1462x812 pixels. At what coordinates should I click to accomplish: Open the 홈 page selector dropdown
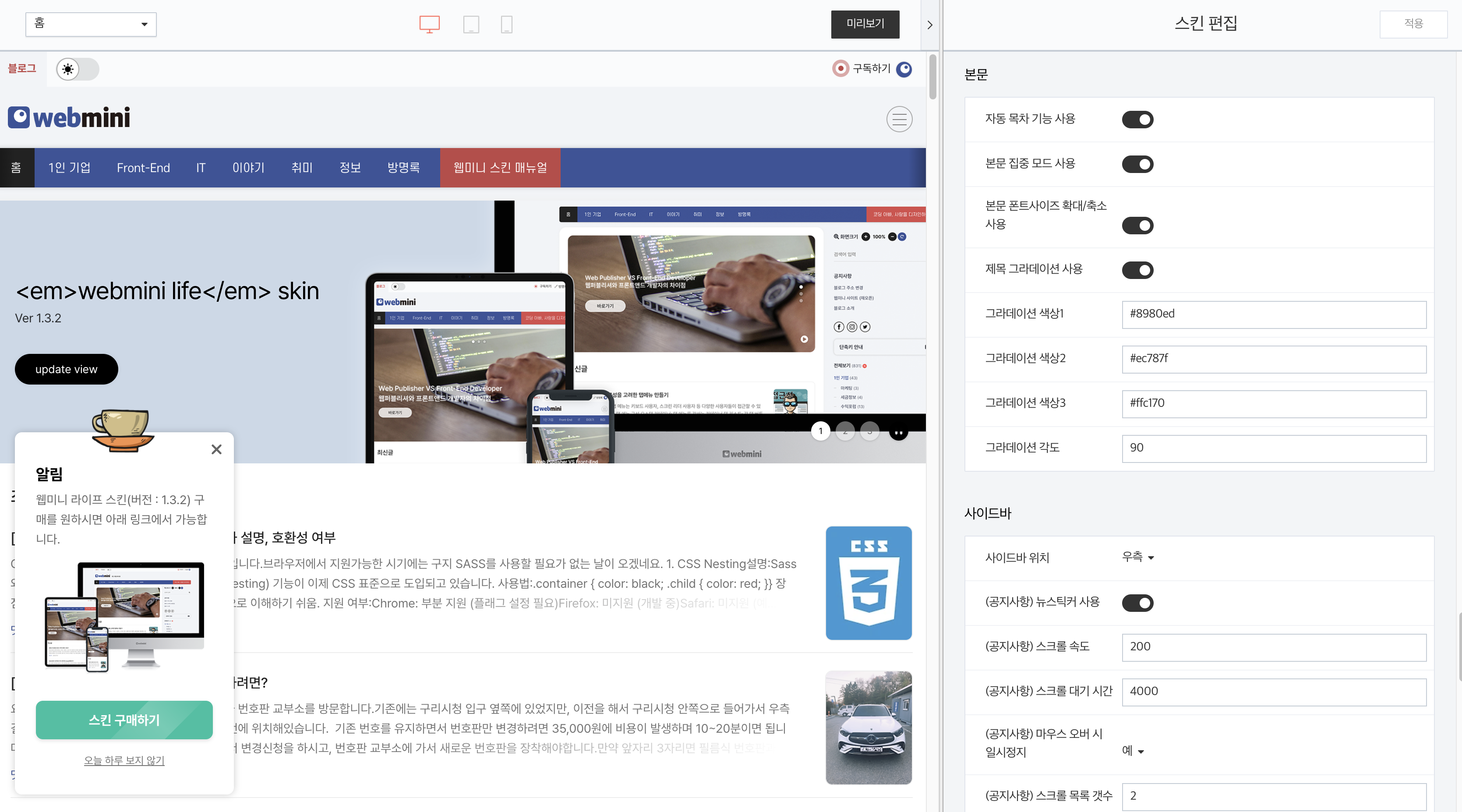click(x=91, y=24)
